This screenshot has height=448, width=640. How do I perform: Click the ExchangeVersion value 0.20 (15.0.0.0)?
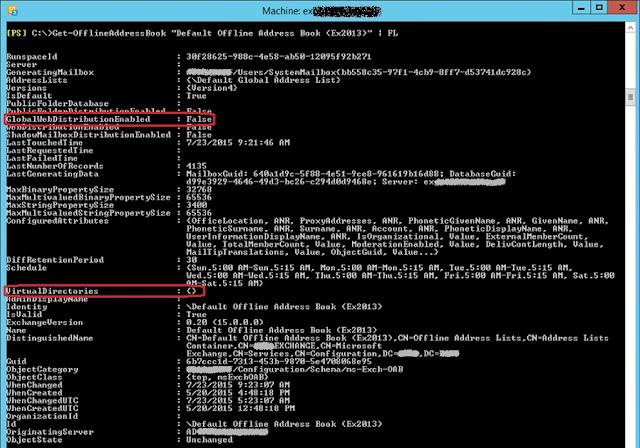[225, 322]
